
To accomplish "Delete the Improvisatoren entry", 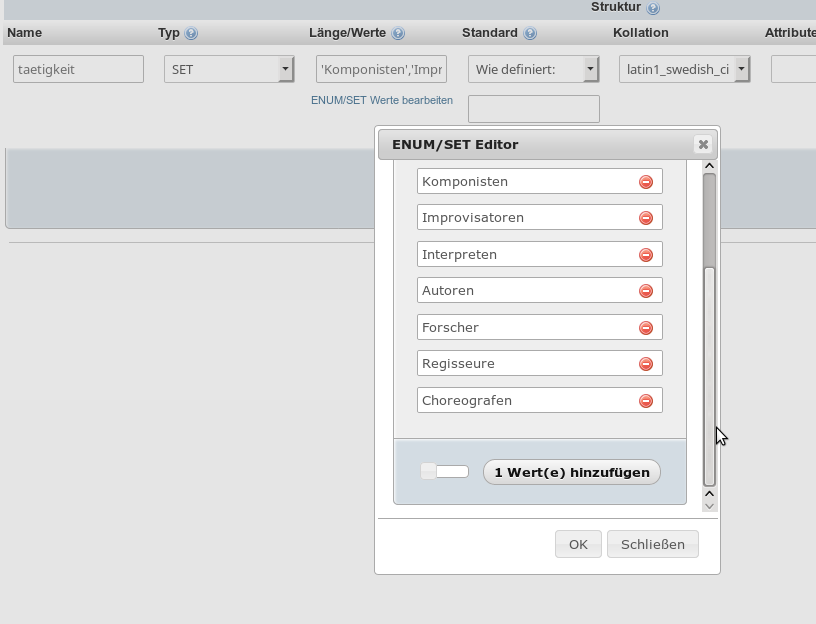I will click(646, 218).
